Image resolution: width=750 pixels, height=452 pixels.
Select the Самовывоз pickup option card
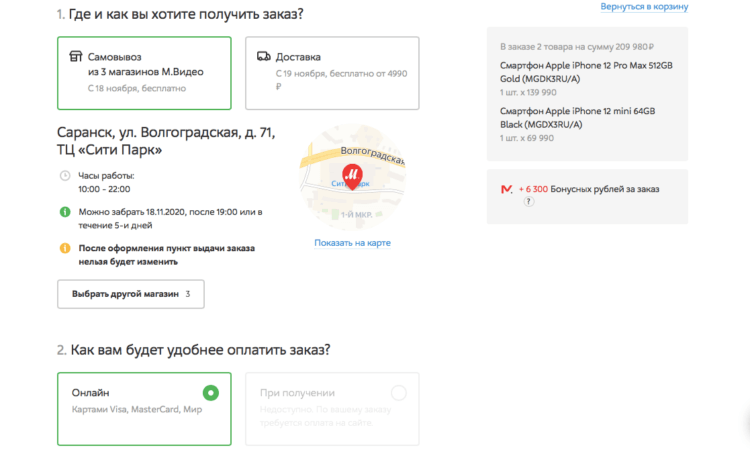tap(144, 73)
